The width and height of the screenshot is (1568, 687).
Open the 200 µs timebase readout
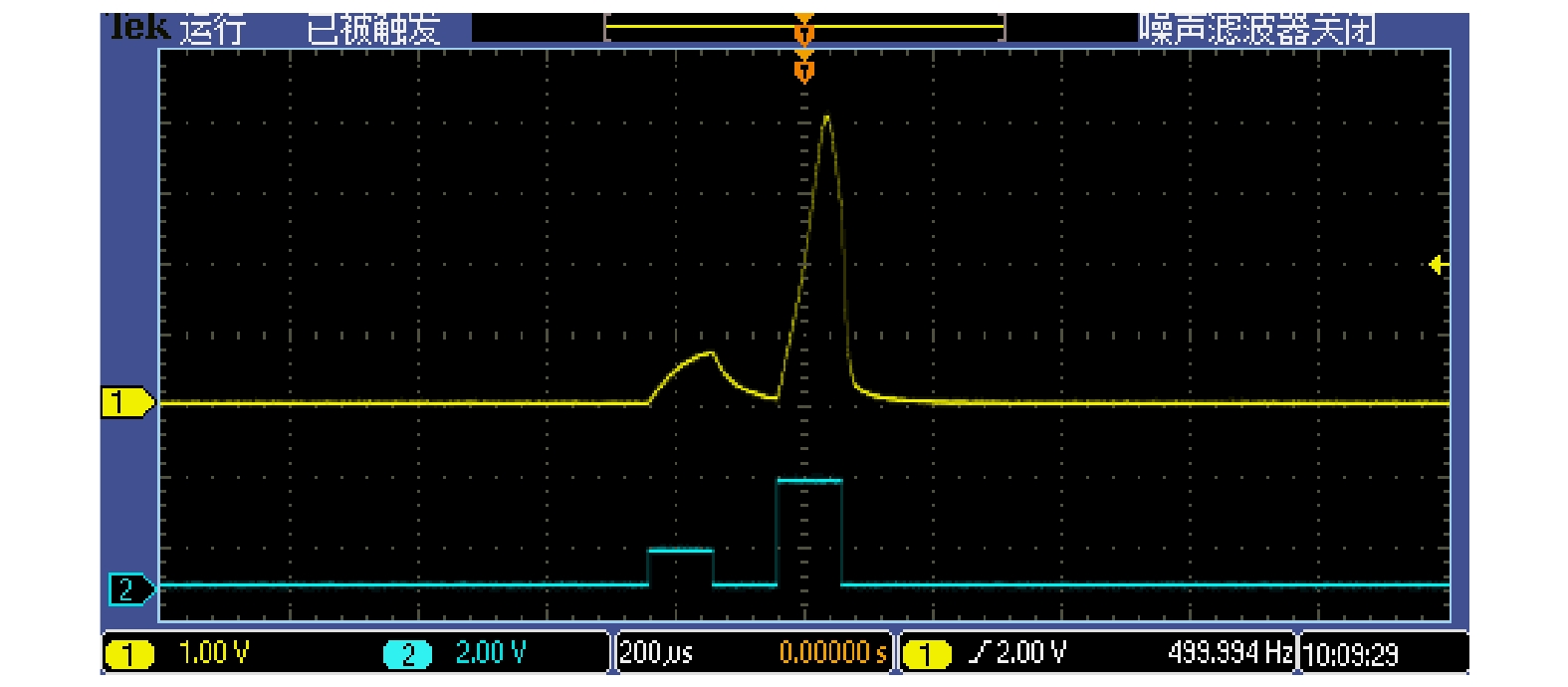point(656,653)
